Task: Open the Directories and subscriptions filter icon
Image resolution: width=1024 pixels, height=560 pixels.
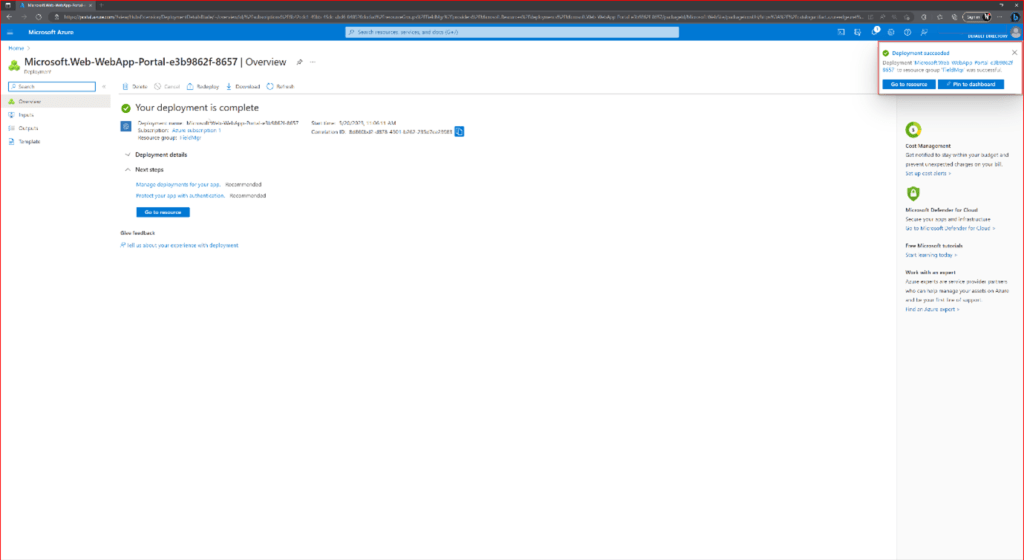Action: coord(857,32)
